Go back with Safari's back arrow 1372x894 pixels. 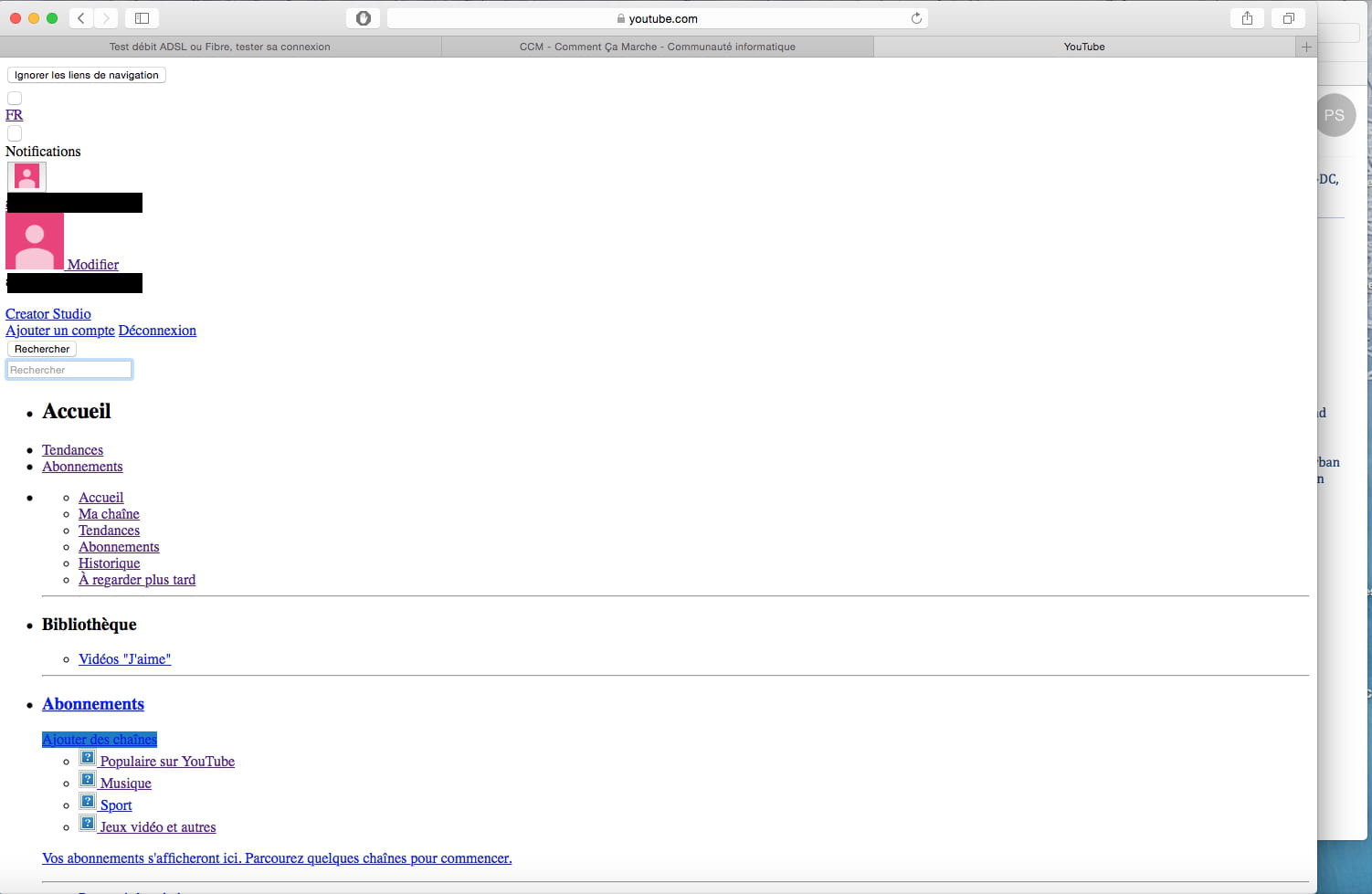point(81,18)
